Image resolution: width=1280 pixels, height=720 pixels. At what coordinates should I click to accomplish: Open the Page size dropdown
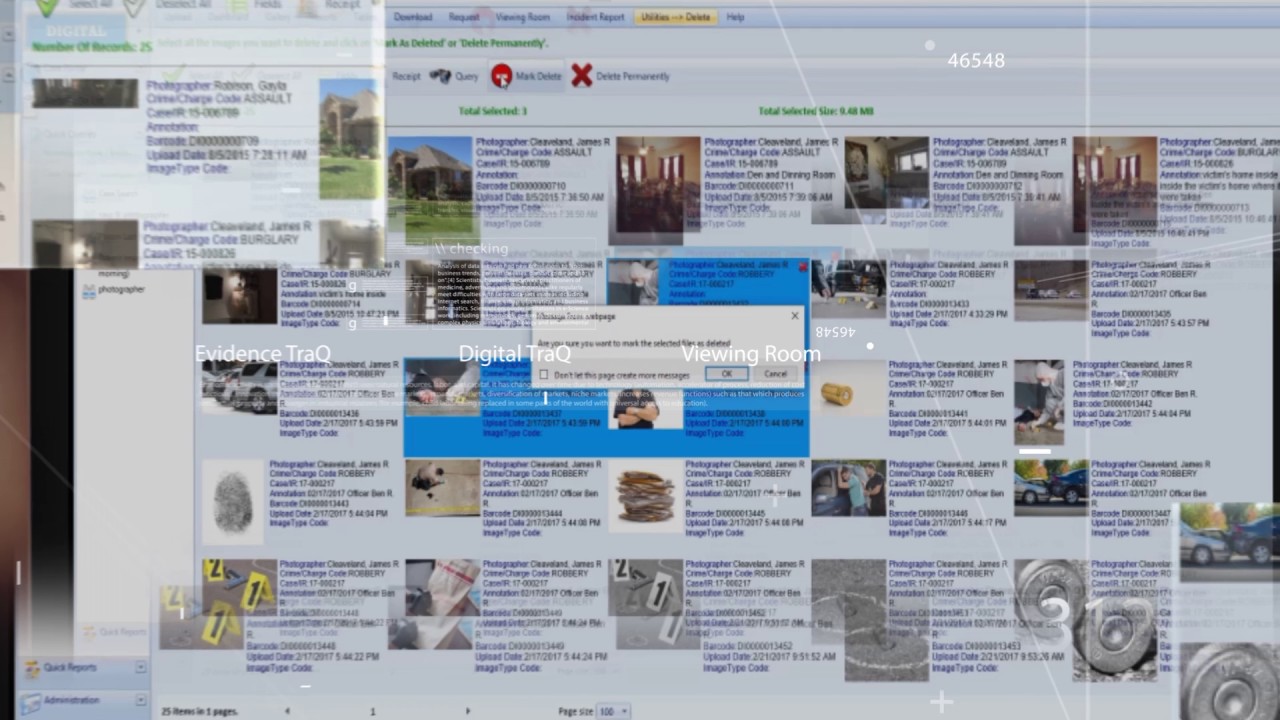[x=613, y=711]
